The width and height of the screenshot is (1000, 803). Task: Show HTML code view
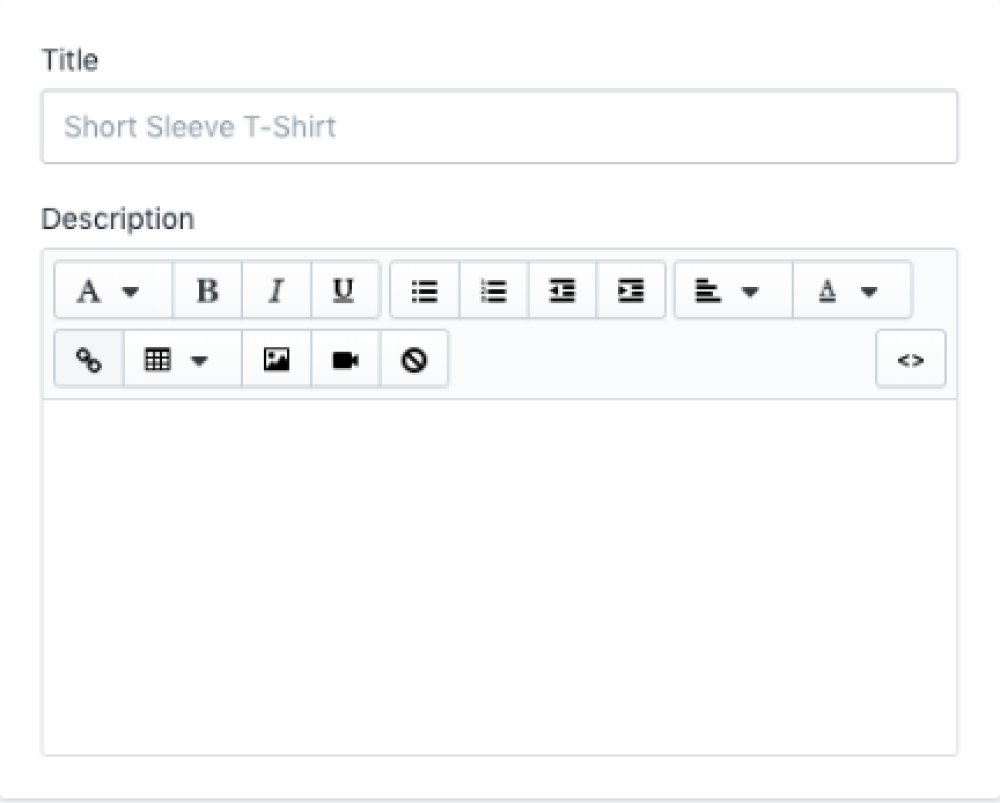coord(910,359)
